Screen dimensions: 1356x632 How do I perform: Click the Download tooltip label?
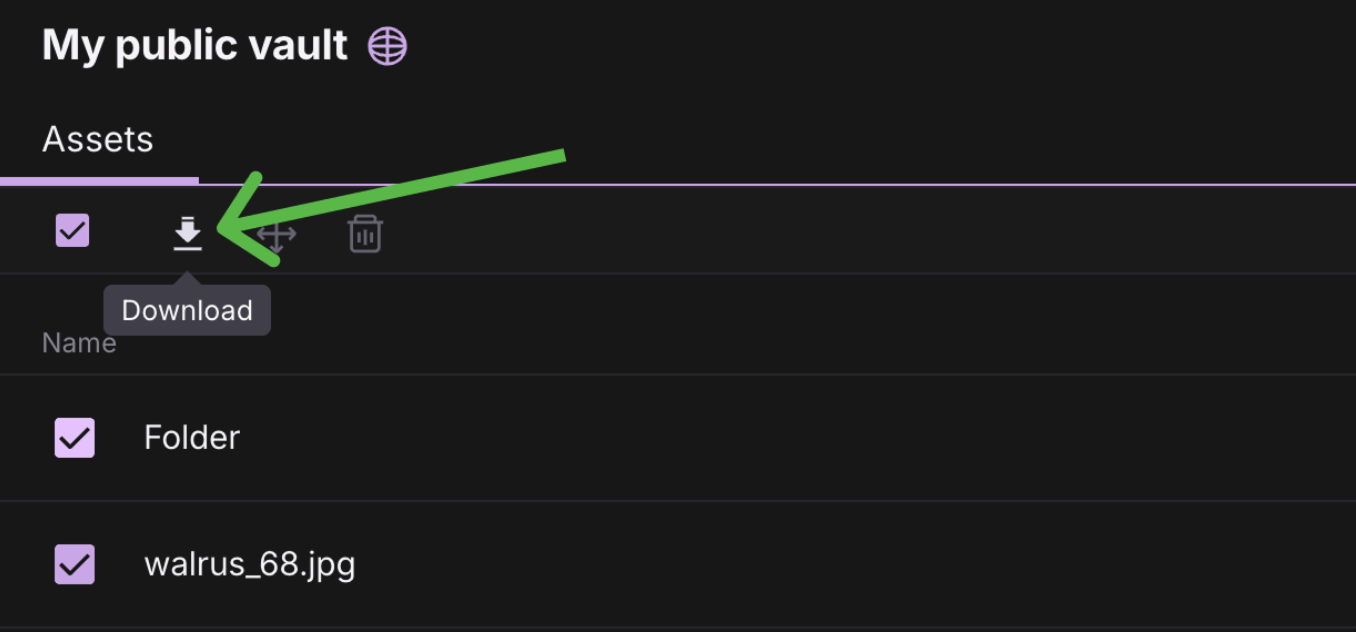(187, 310)
